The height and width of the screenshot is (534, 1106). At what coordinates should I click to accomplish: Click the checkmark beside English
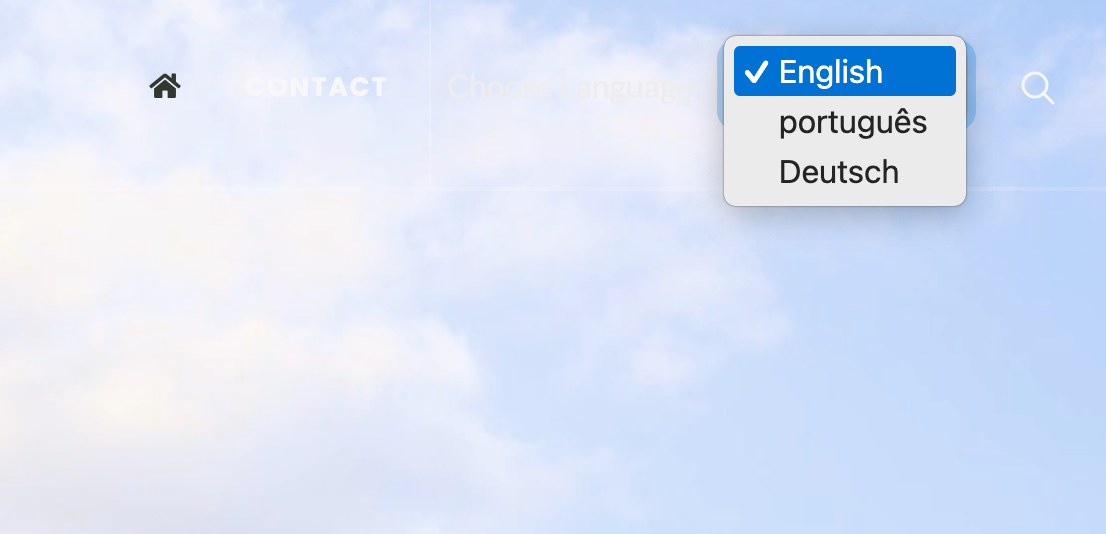point(755,71)
